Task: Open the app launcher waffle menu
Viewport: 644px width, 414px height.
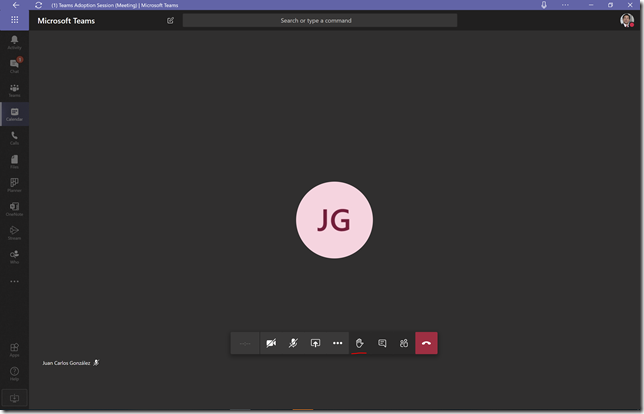Action: click(14, 20)
